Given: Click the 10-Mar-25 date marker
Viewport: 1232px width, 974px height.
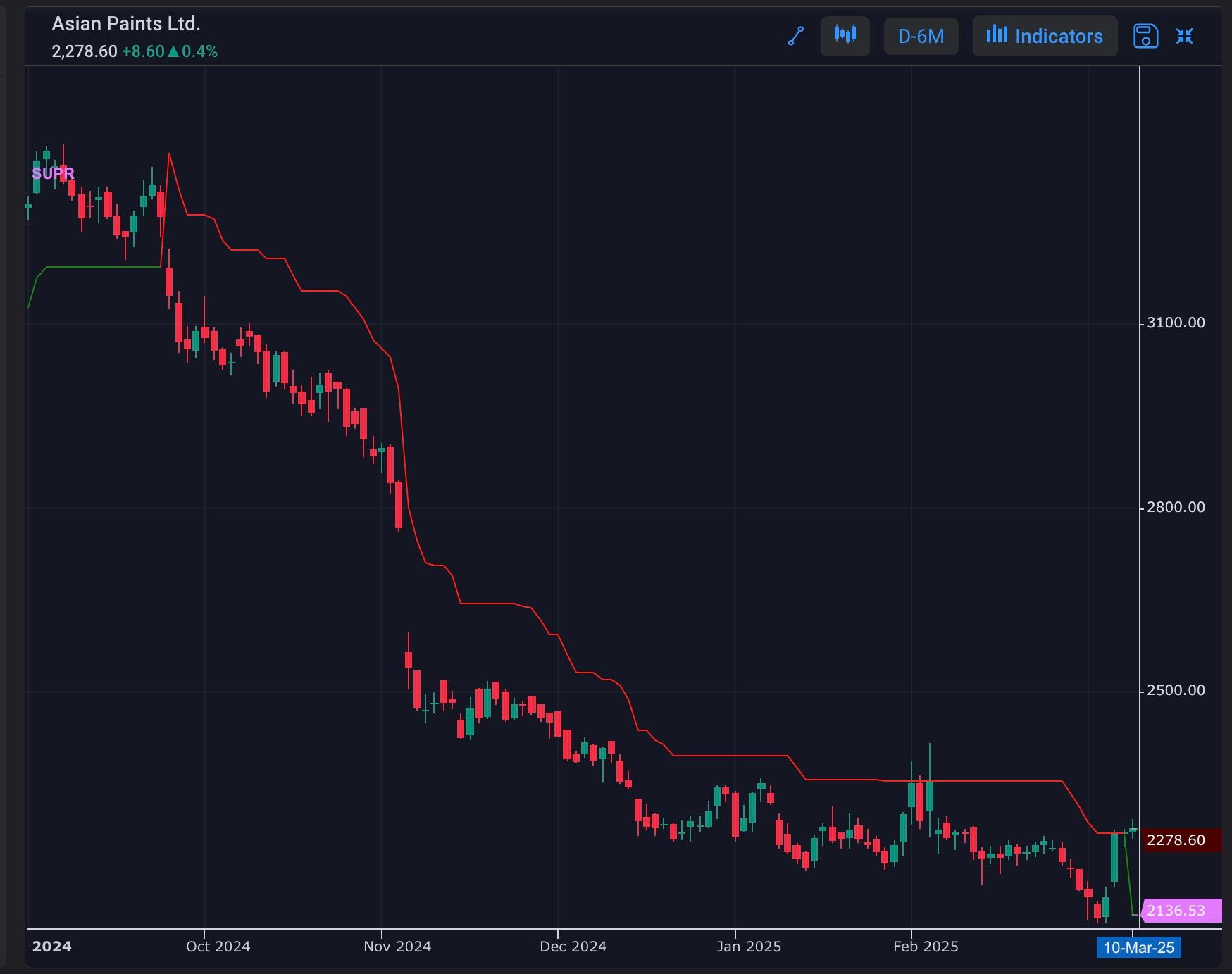Looking at the screenshot, I should point(1138,947).
